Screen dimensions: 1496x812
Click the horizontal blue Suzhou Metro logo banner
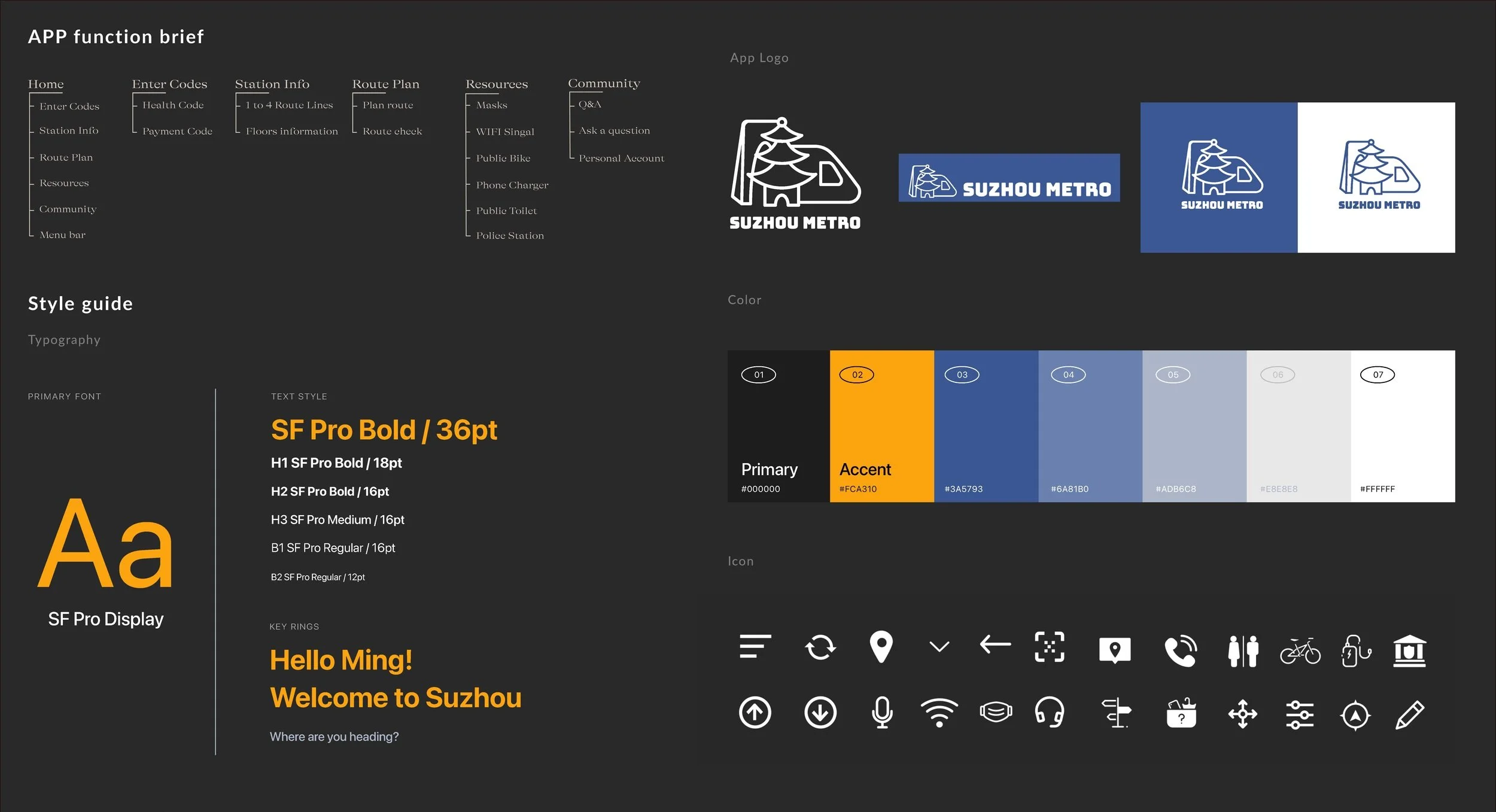[1009, 178]
